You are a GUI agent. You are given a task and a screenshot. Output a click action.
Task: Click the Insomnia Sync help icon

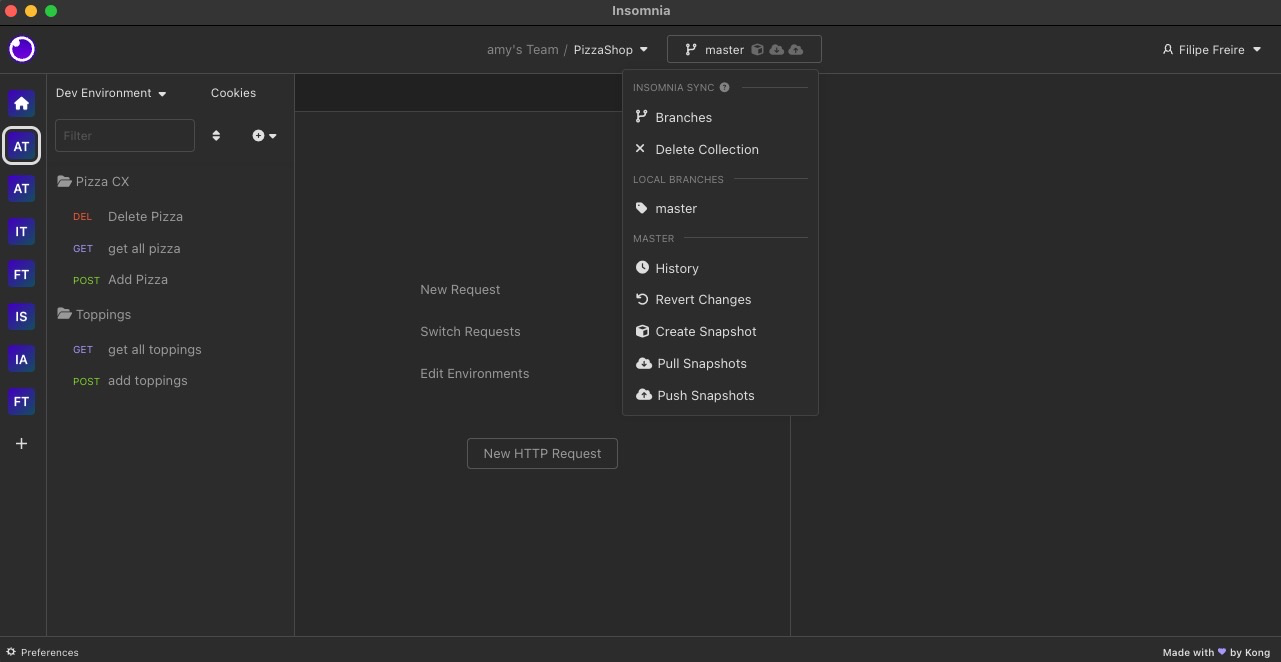click(724, 87)
